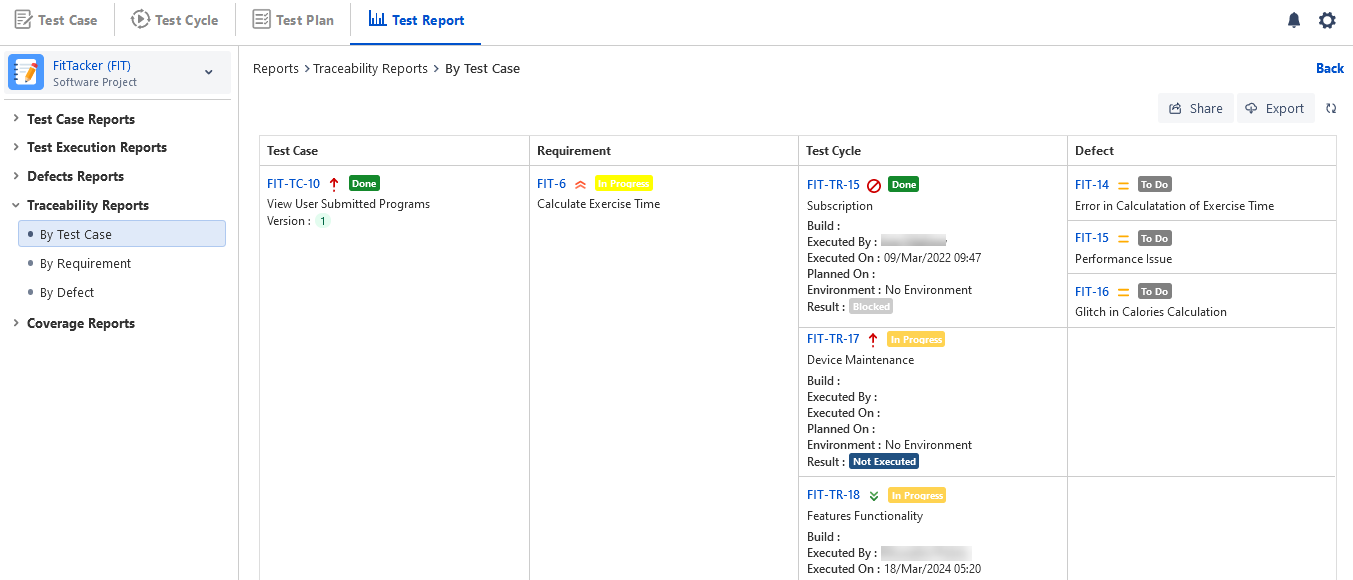Click Test Report chart icon

click(x=377, y=19)
